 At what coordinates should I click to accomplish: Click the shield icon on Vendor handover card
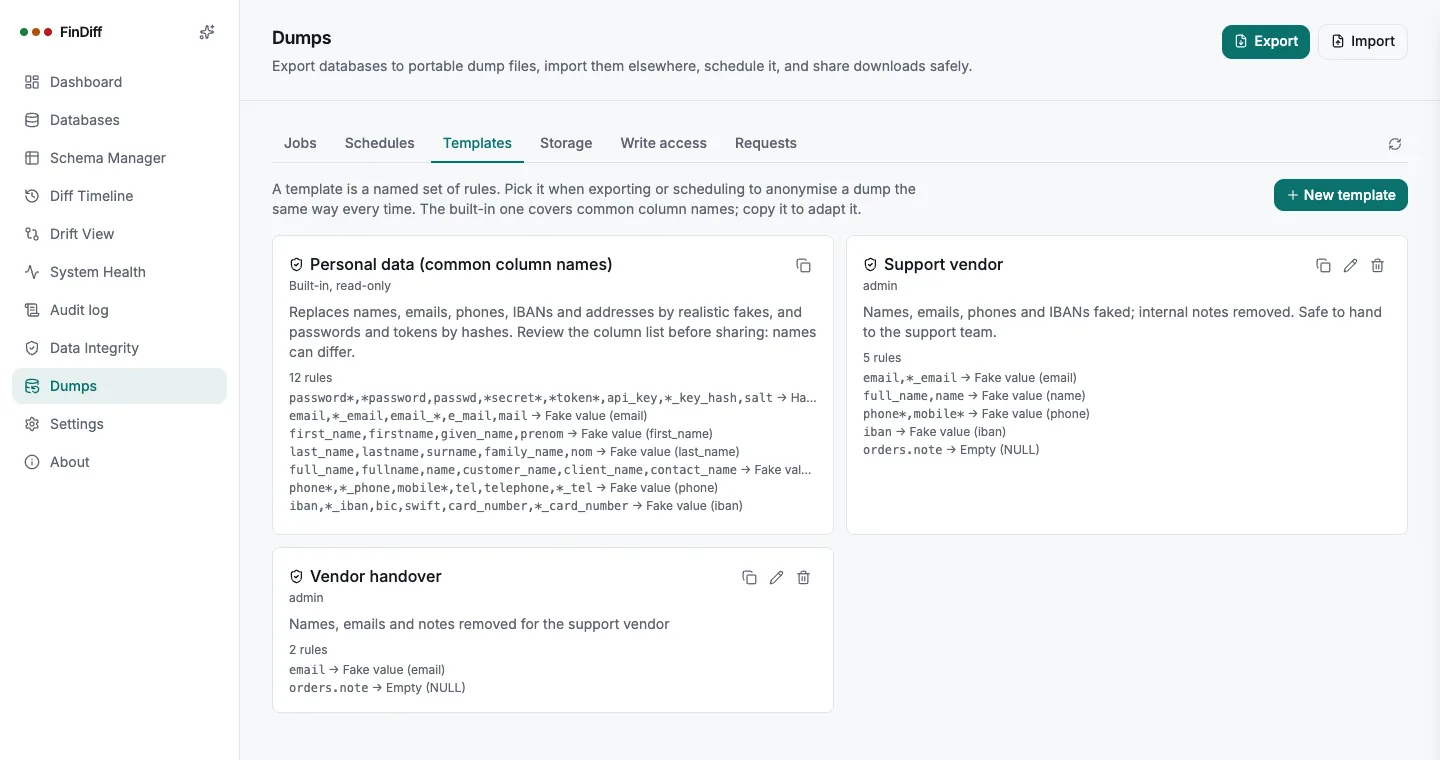pyautogui.click(x=296, y=577)
